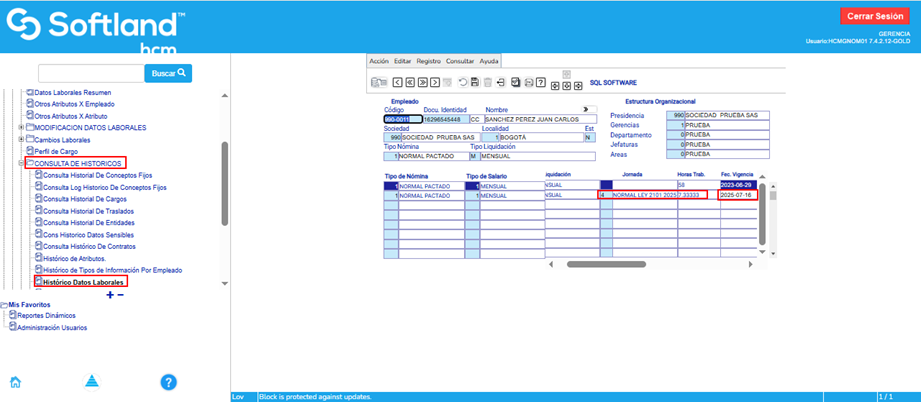Open the home icon at bottom left
Viewport: 921px width, 402px height.
pos(15,381)
